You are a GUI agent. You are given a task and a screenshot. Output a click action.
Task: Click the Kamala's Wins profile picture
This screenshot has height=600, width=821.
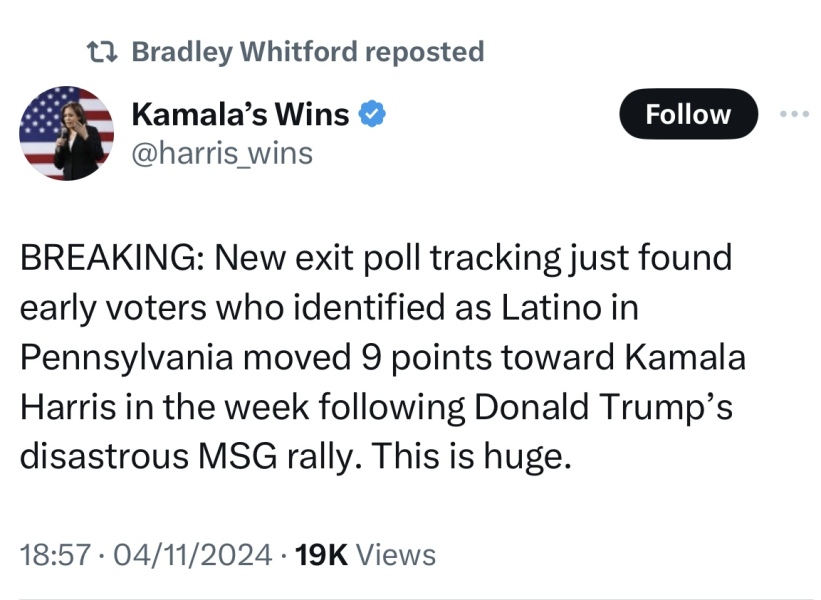67,132
